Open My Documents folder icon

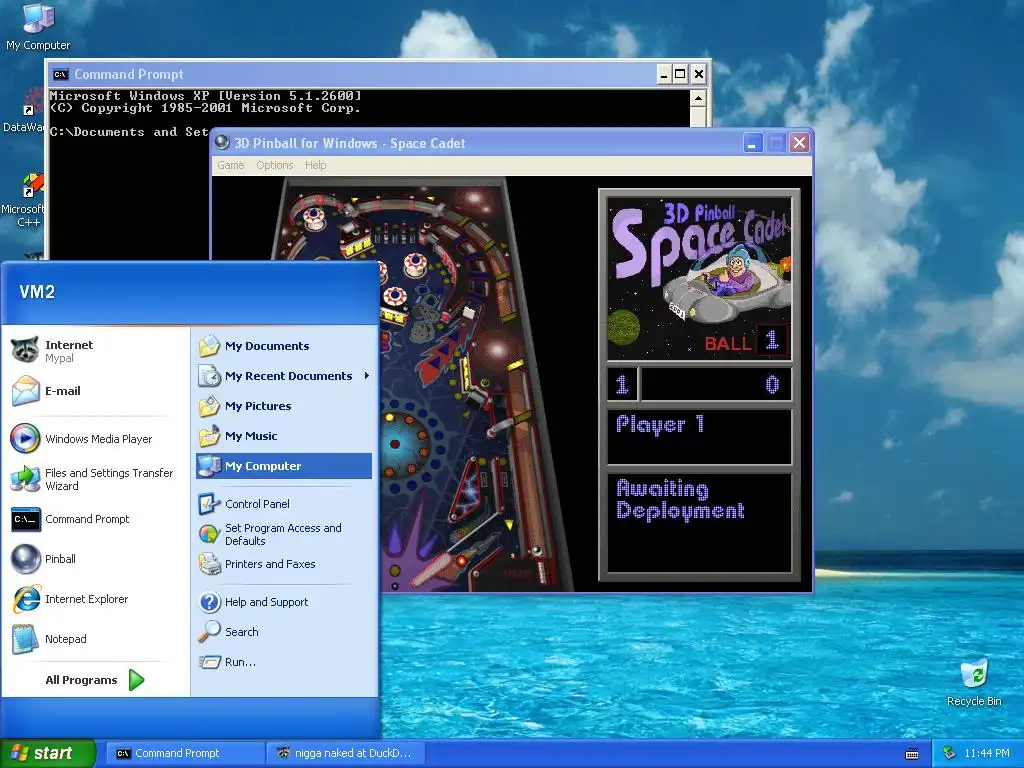[x=210, y=346]
